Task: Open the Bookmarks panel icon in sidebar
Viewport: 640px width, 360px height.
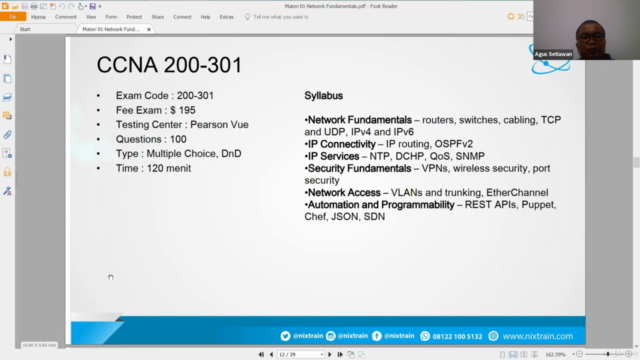Action: [7, 60]
